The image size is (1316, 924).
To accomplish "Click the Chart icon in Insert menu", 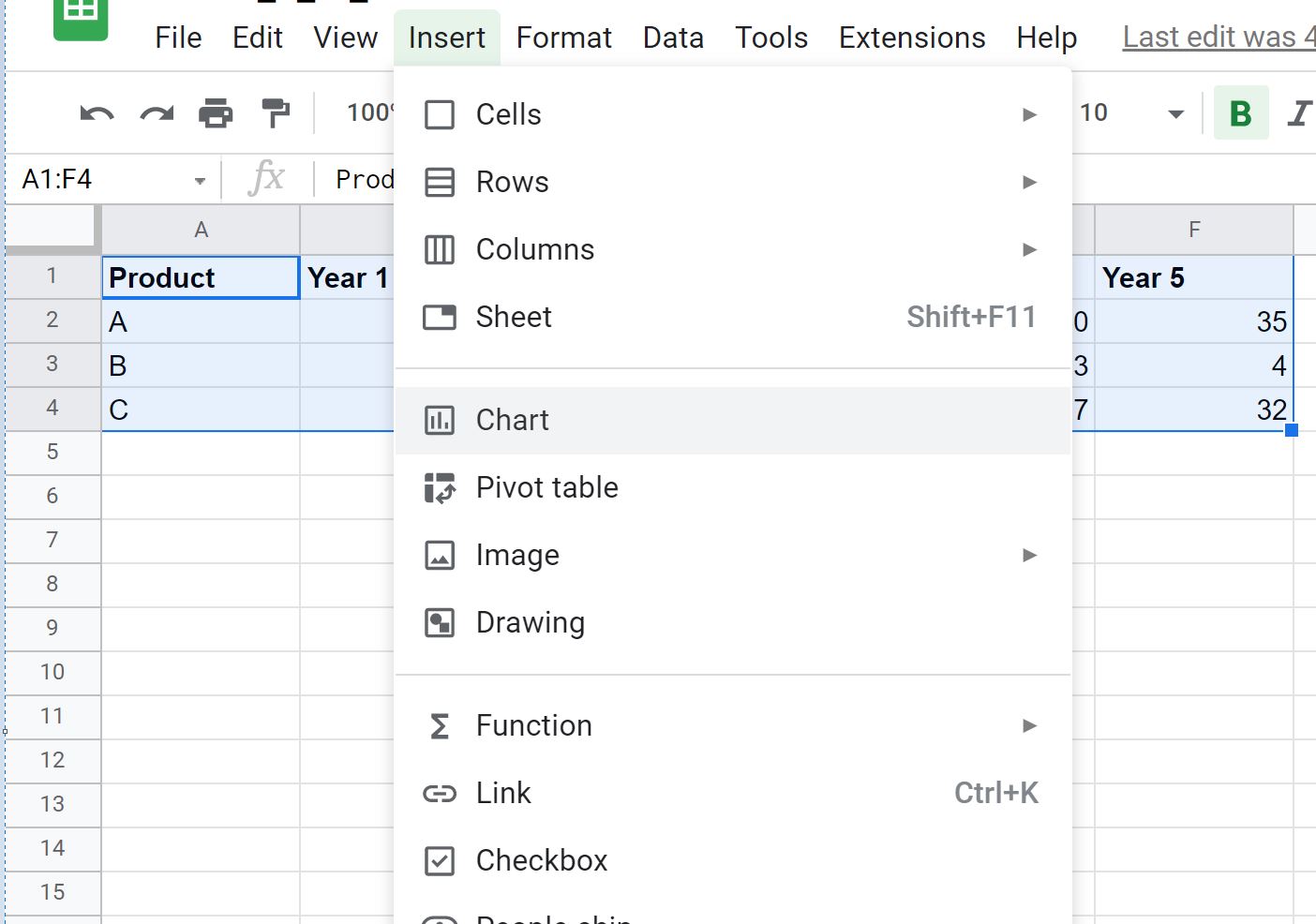I will [440, 420].
